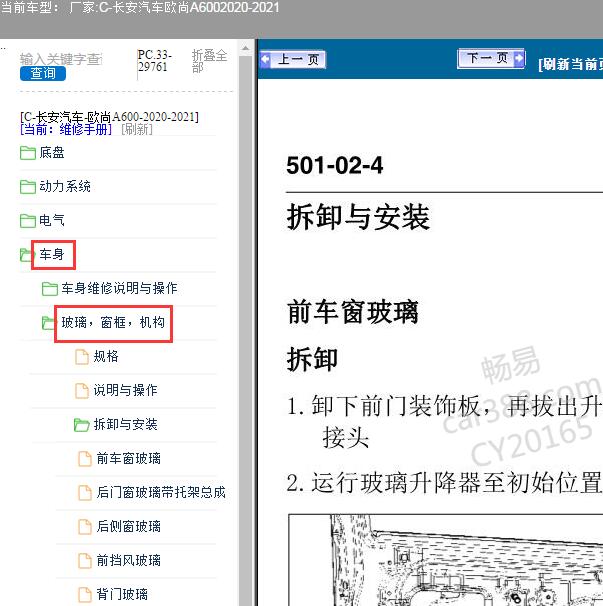Select the 底盘 tree label
This screenshot has height=606, width=603.
52,153
